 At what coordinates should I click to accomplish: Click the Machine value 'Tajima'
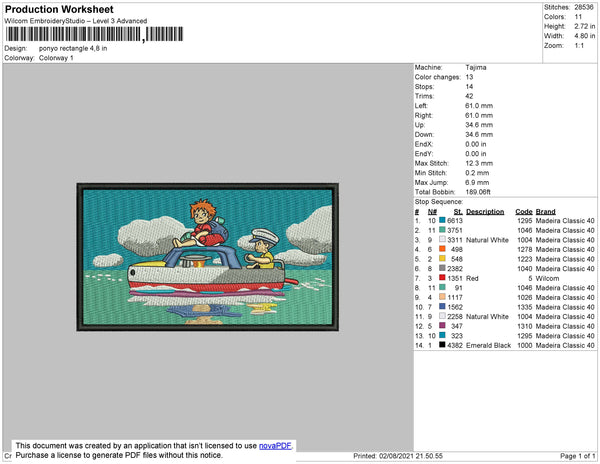[x=476, y=67]
